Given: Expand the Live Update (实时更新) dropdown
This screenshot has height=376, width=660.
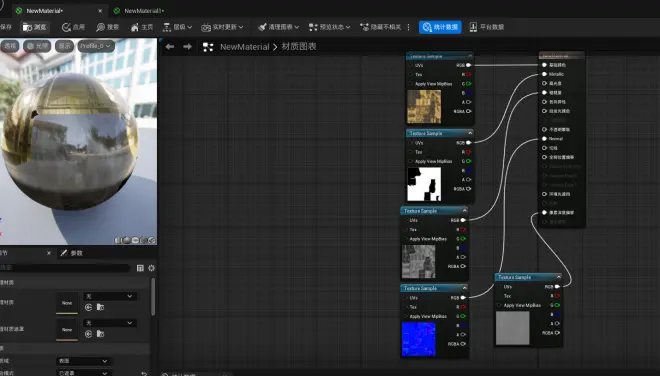Looking at the screenshot, I should tap(222, 27).
